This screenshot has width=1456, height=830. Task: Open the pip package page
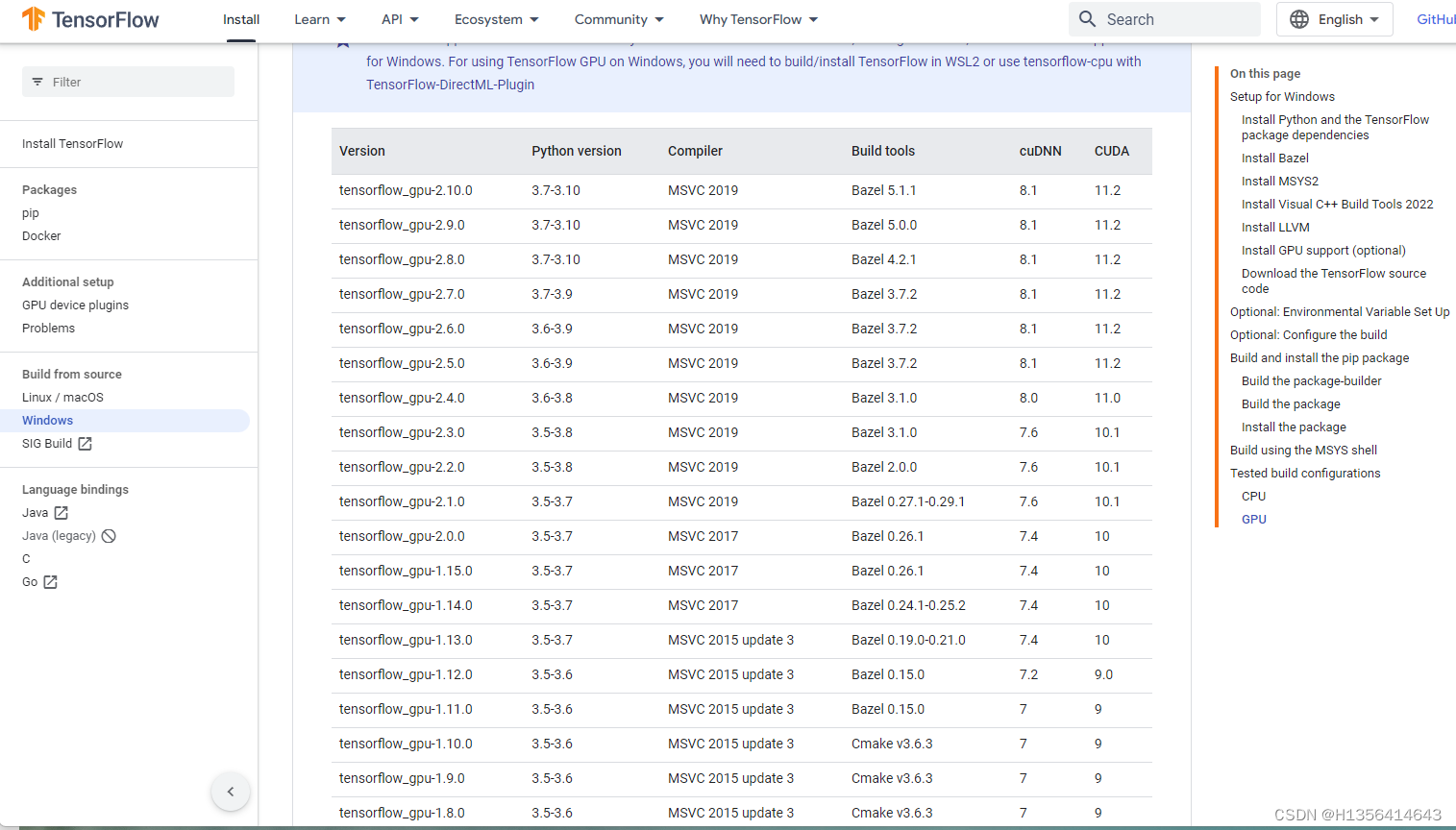(x=31, y=213)
